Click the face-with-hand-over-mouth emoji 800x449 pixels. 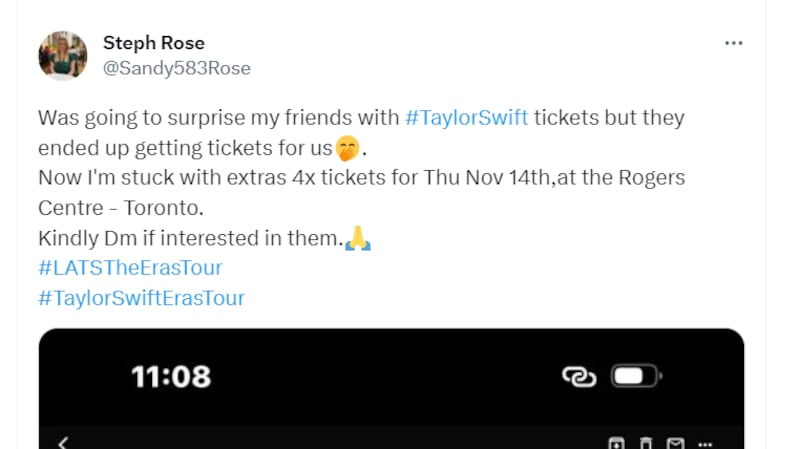[347, 150]
